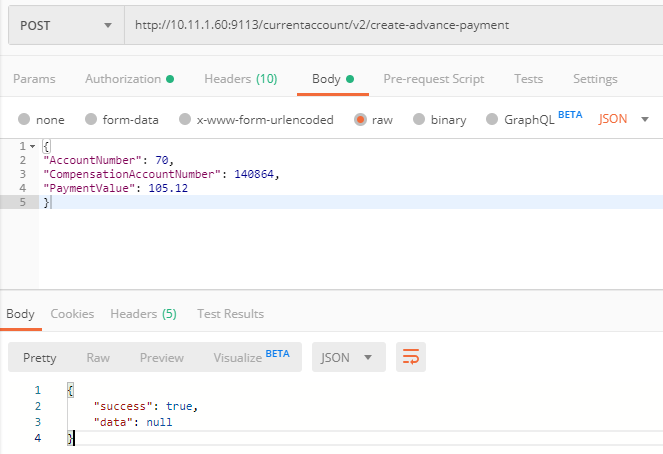Image resolution: width=663 pixels, height=454 pixels.
Task: Select the raw body radio button
Action: [359, 120]
